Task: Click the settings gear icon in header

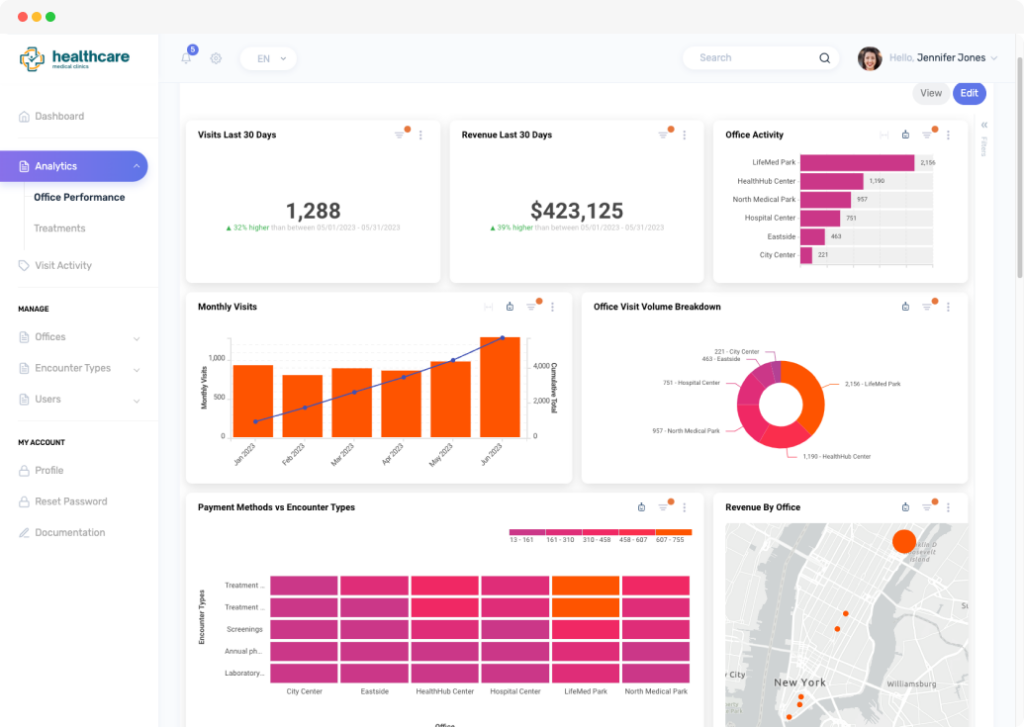Action: pyautogui.click(x=216, y=58)
